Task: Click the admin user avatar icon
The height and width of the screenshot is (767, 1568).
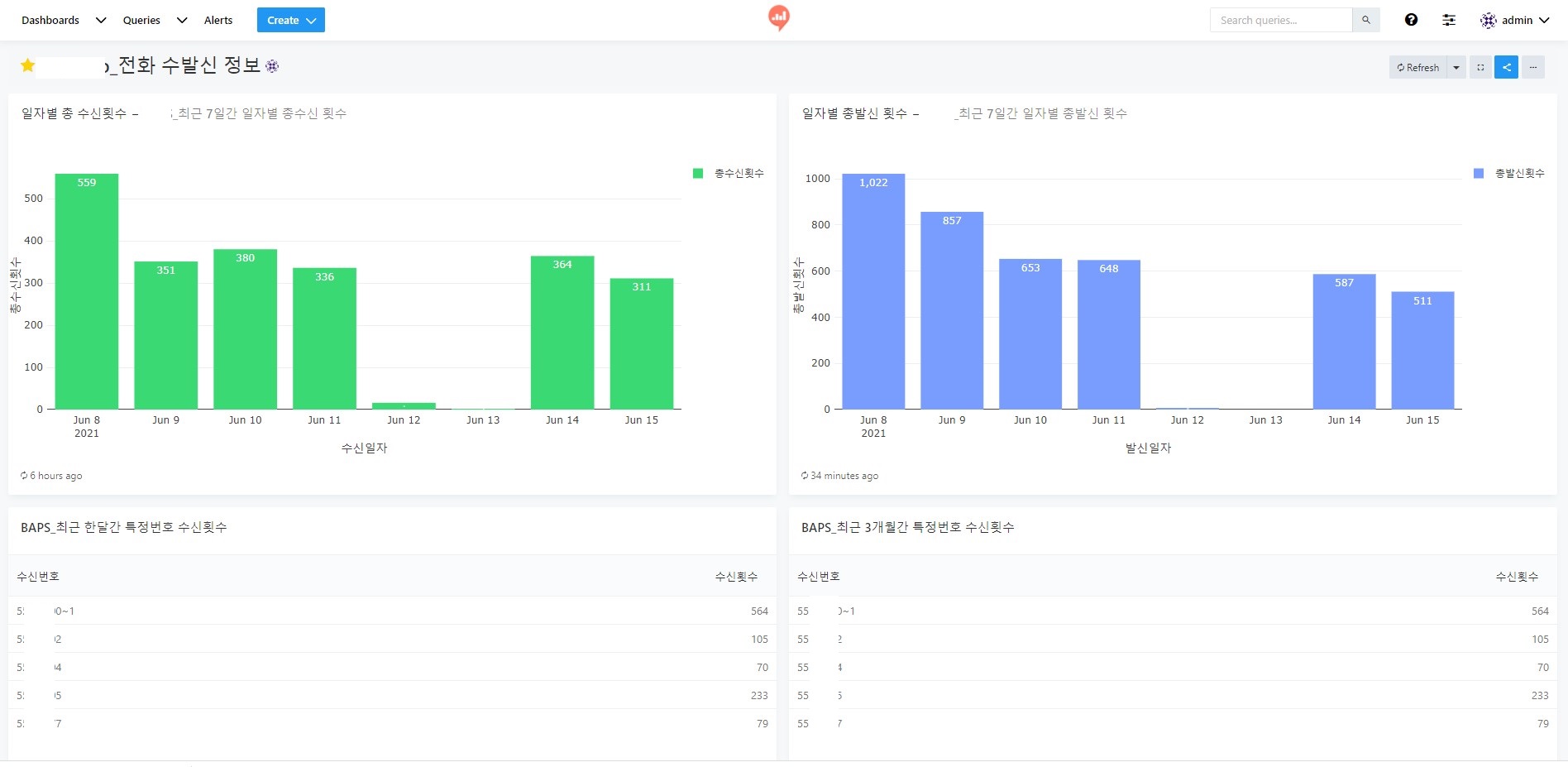Action: click(1489, 20)
